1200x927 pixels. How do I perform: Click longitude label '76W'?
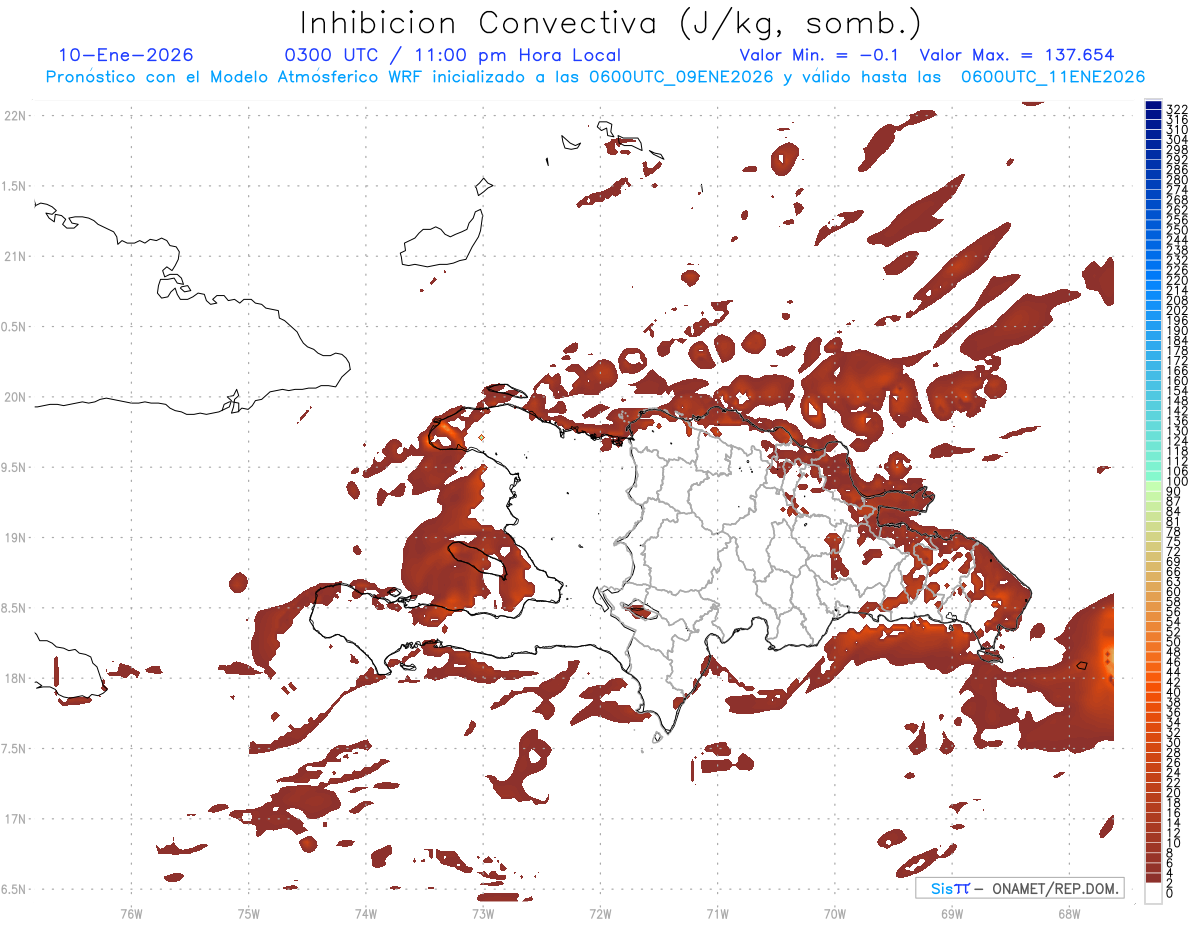click(x=132, y=912)
